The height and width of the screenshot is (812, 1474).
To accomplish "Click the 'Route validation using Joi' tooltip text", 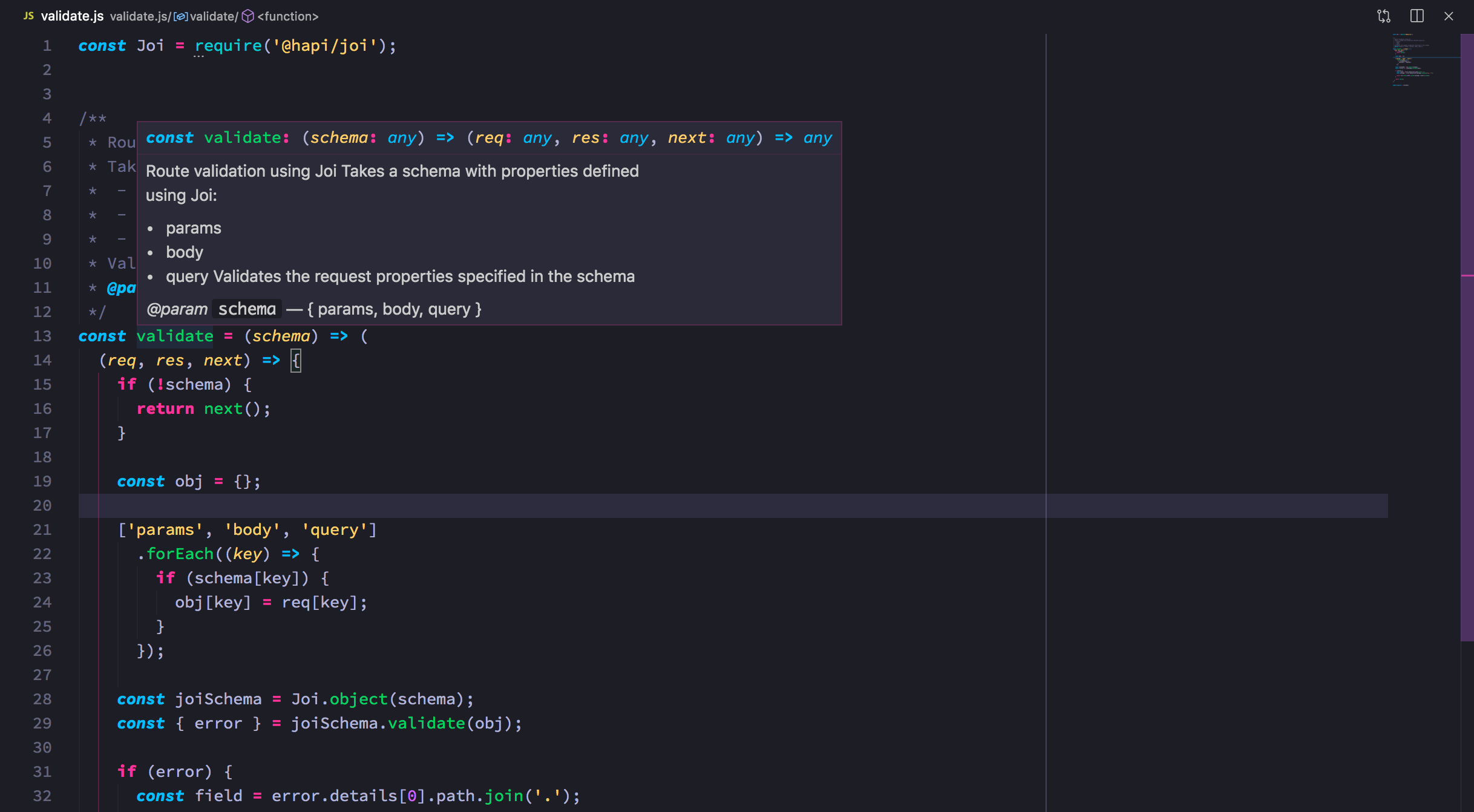I will [x=240, y=171].
